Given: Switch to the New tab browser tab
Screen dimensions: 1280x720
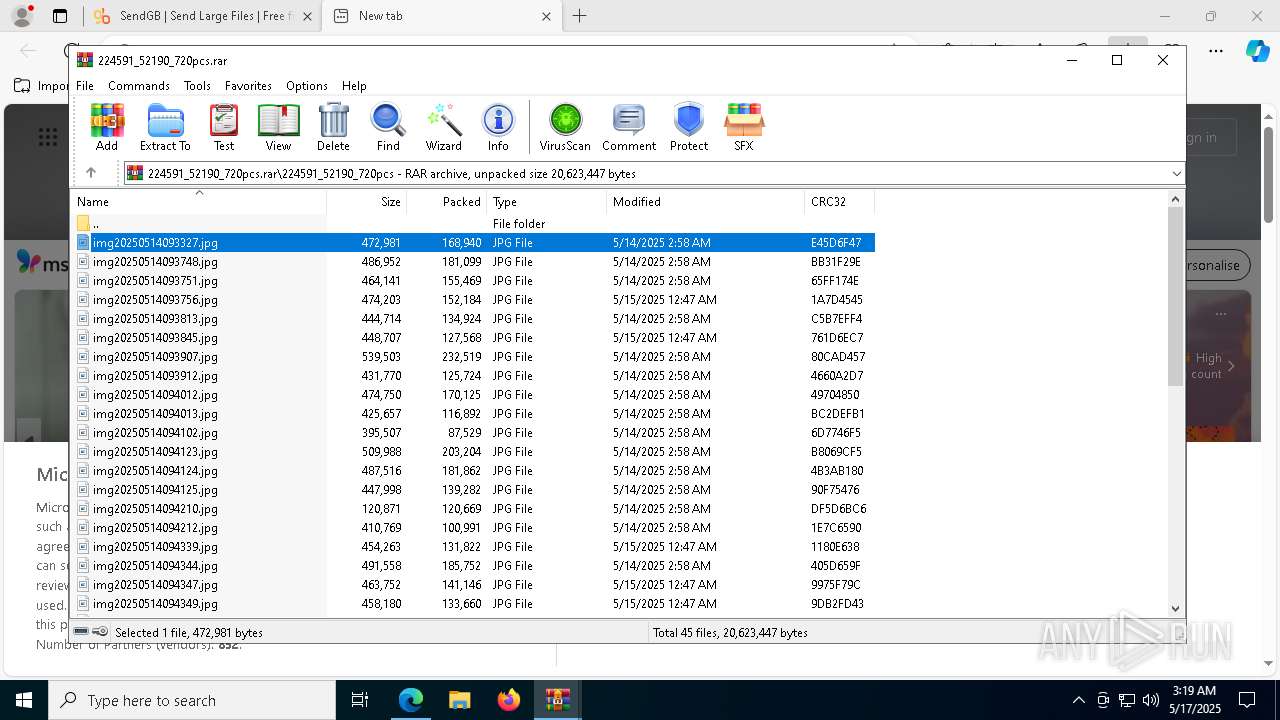Looking at the screenshot, I should click(x=441, y=16).
